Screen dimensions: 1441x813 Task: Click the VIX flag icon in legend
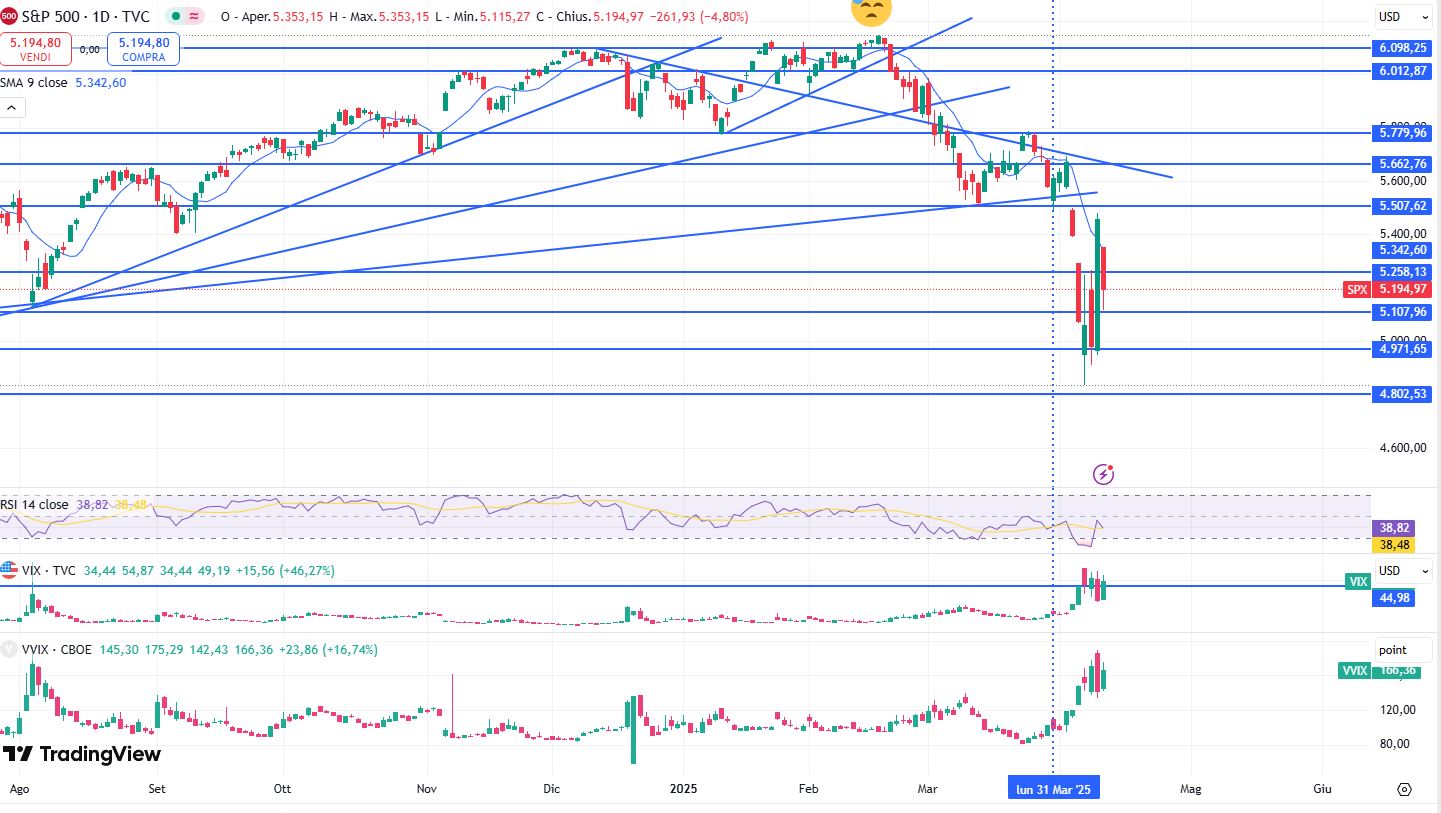tap(9, 570)
